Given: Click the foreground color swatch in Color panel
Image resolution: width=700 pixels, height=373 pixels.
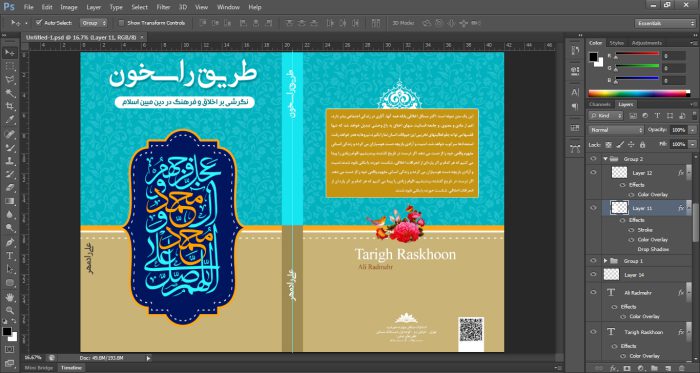Looking at the screenshot, I should coord(593,57).
